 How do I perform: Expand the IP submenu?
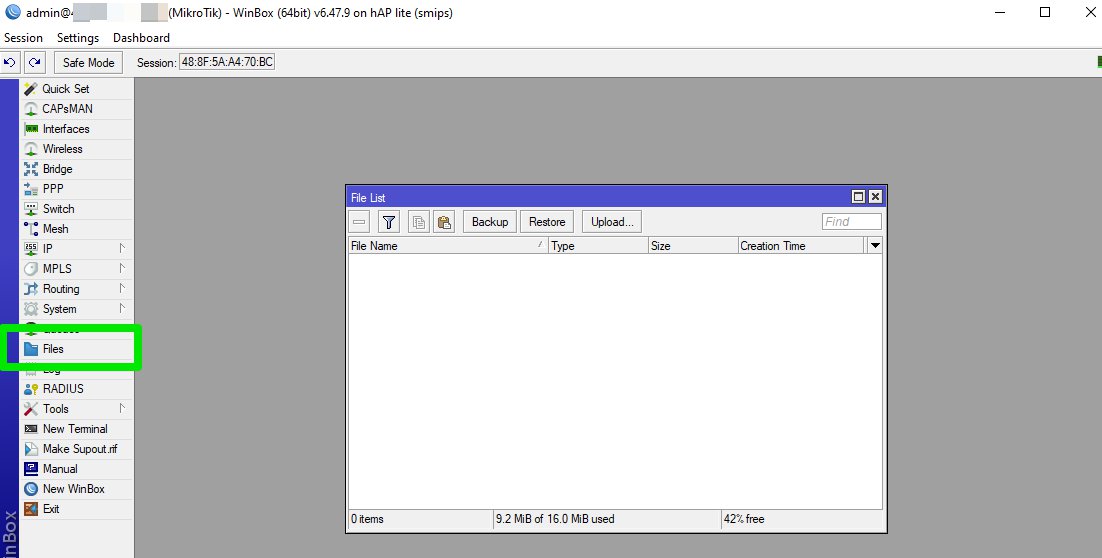pos(47,249)
